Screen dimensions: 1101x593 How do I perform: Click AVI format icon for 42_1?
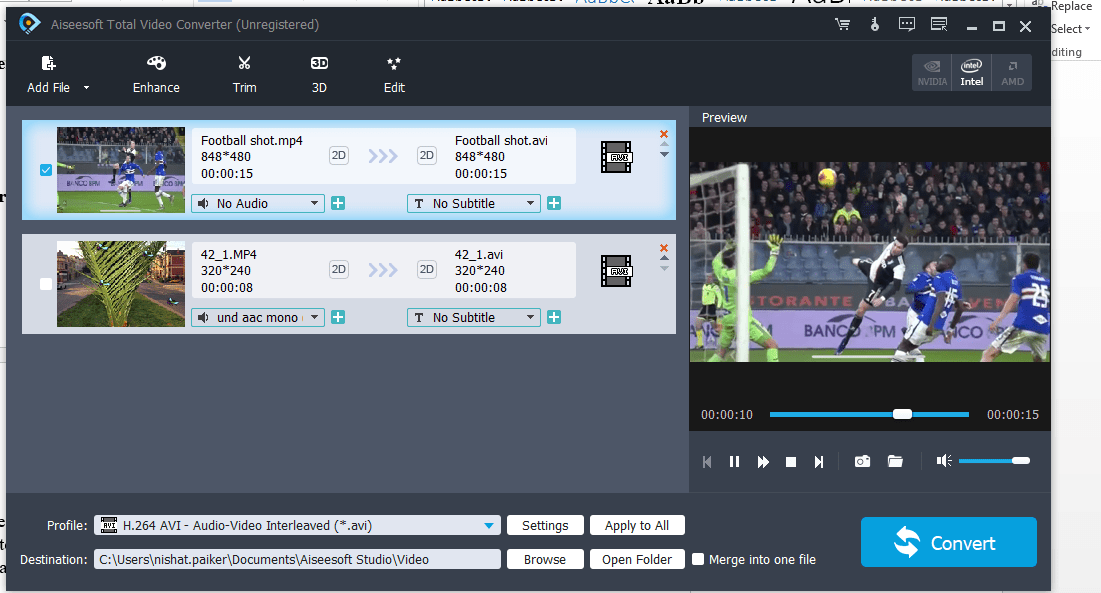(617, 271)
